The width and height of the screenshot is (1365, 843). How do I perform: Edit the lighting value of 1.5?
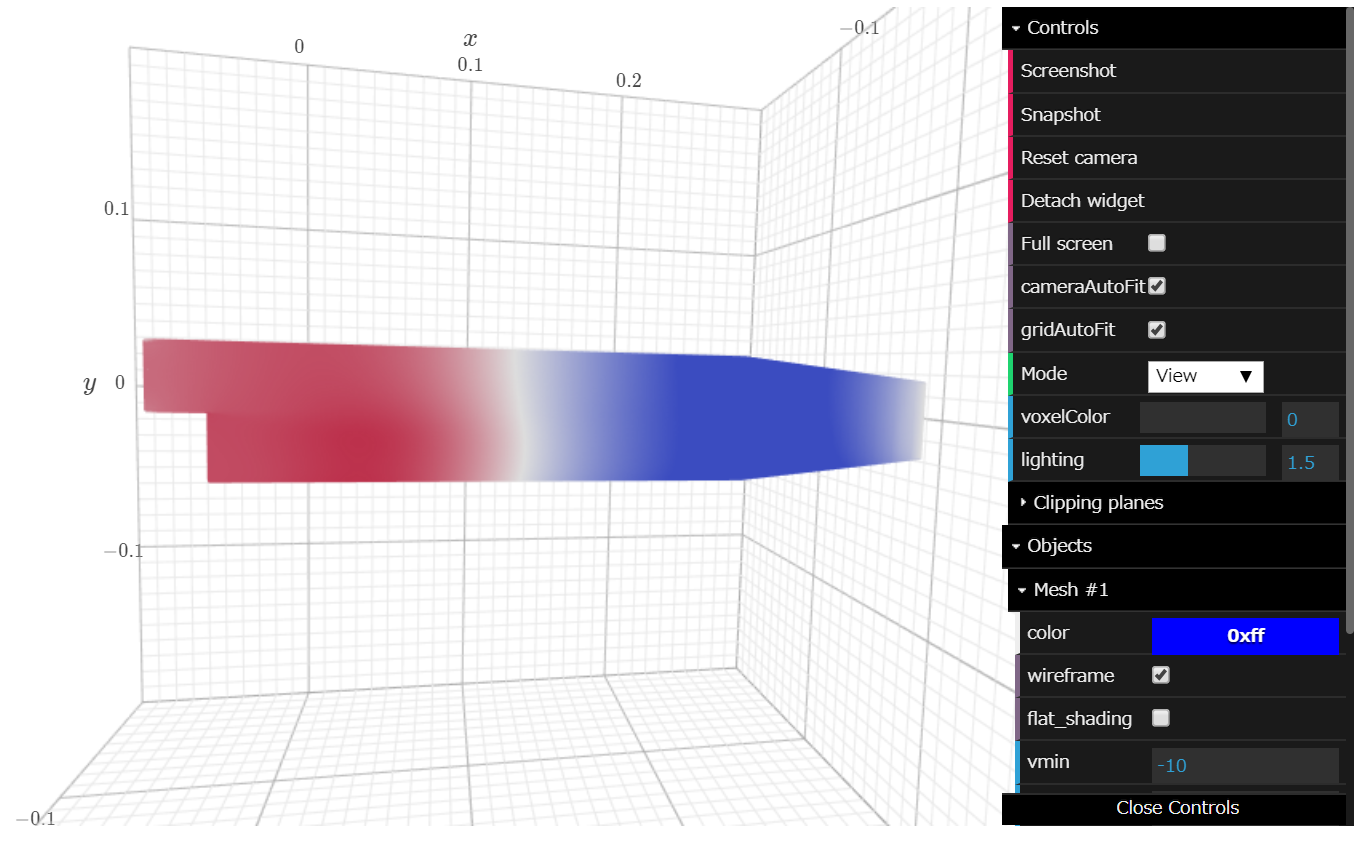click(1310, 462)
